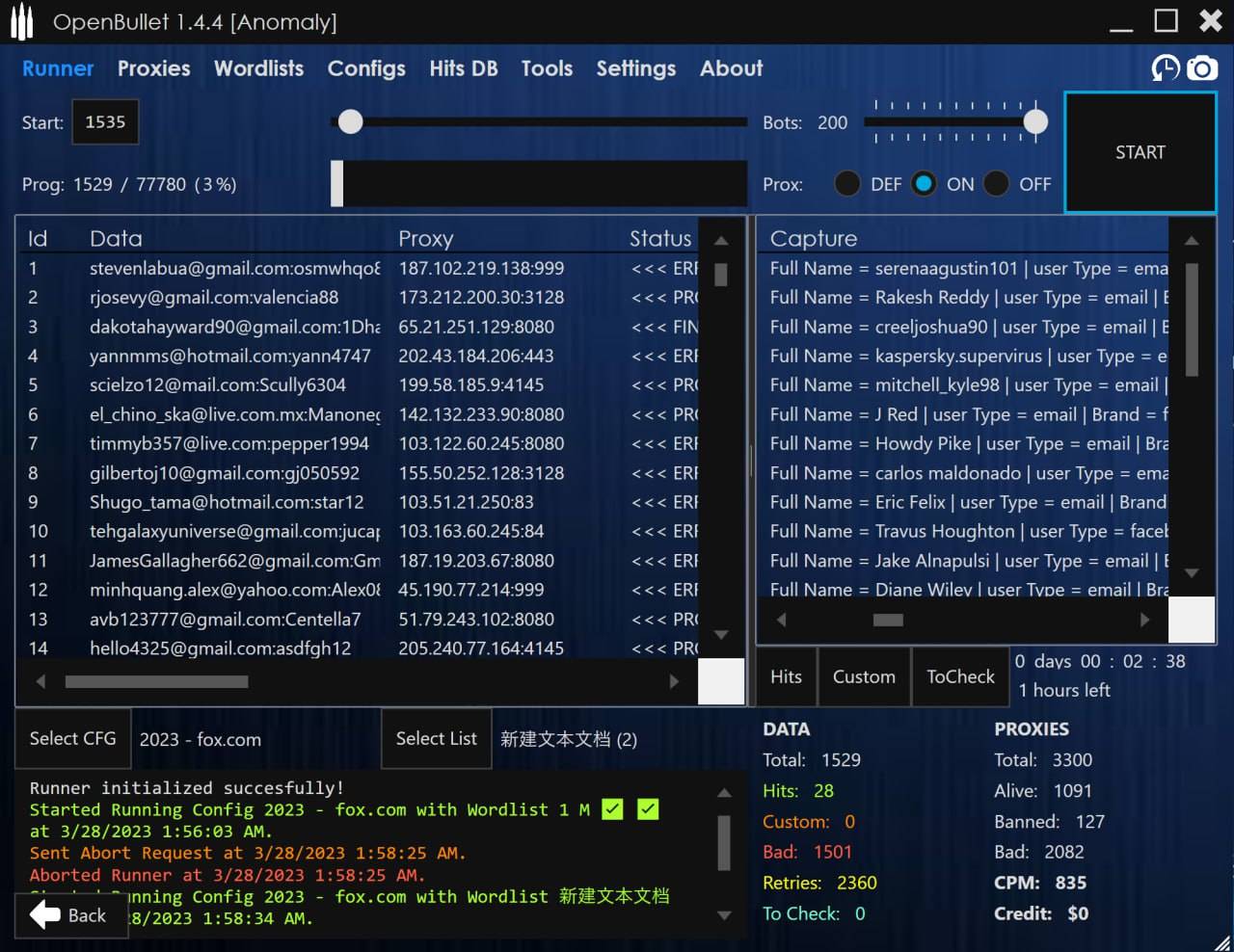Image resolution: width=1234 pixels, height=952 pixels.
Task: Select the DEF proxy mode radio button
Action: click(847, 184)
